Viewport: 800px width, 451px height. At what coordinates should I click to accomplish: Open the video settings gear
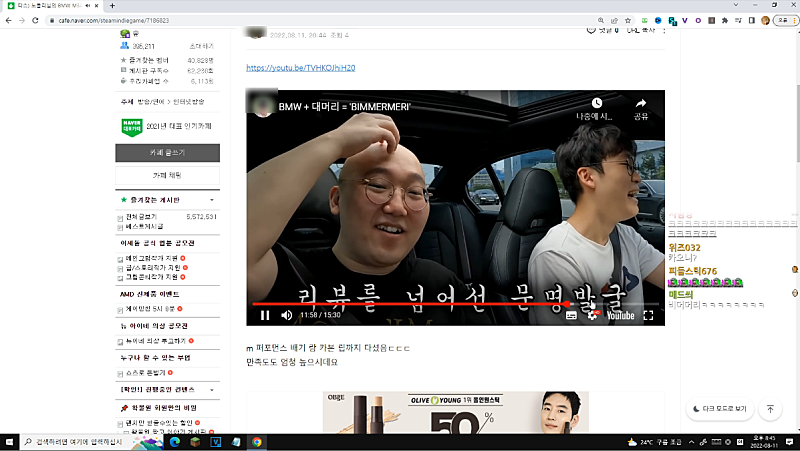coord(592,315)
